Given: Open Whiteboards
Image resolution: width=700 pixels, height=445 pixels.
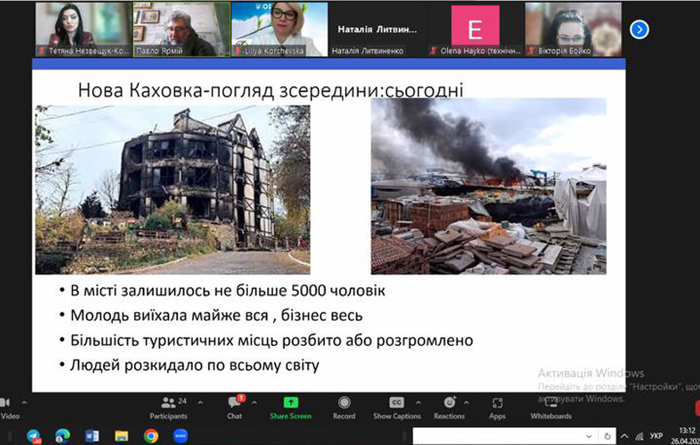Looking at the screenshot, I should [551, 408].
